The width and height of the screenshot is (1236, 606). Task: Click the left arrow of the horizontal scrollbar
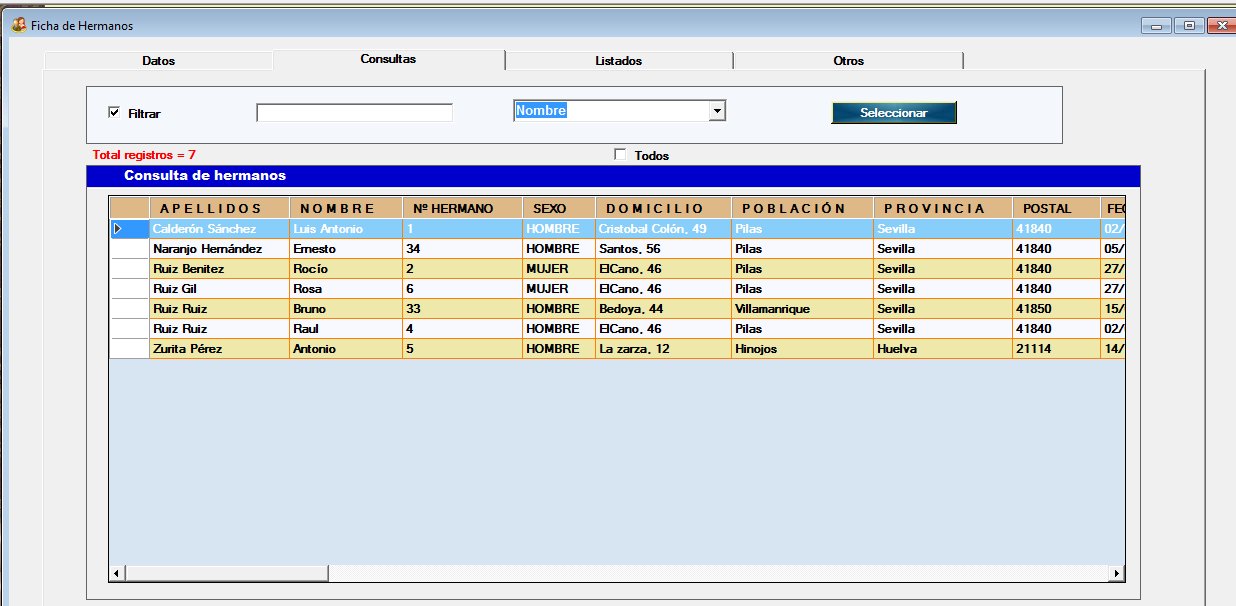click(117, 574)
